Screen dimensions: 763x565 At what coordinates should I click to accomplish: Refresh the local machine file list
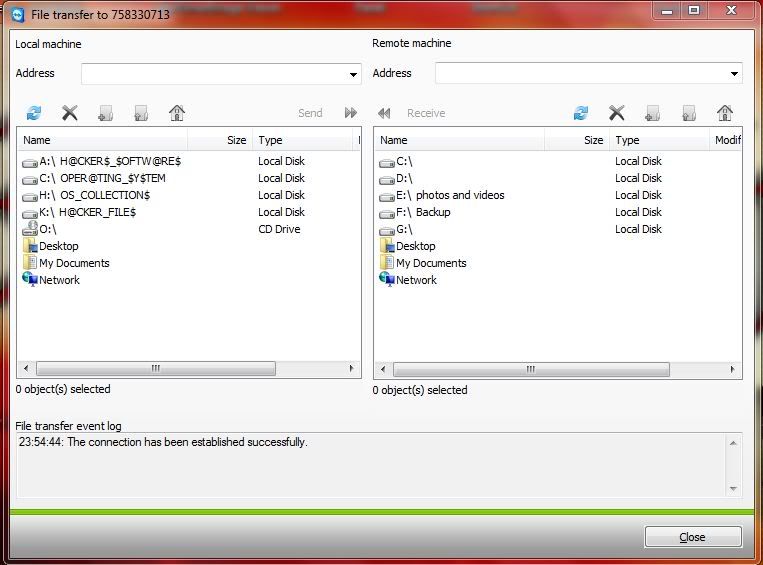pos(34,113)
